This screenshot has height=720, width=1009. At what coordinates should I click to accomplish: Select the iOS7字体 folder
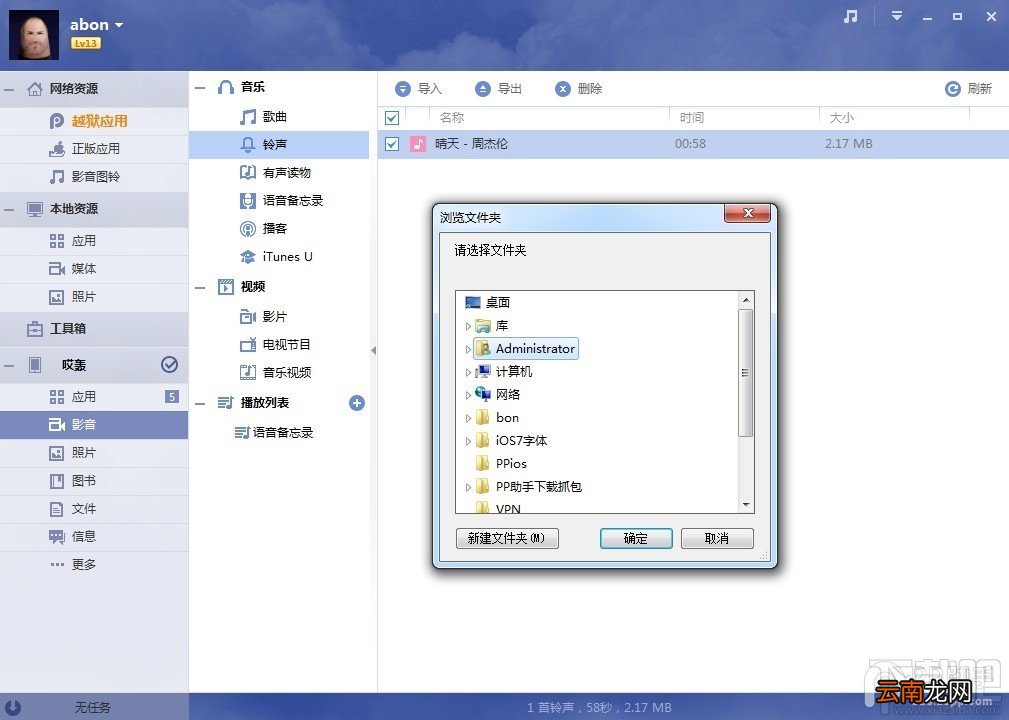[512, 441]
